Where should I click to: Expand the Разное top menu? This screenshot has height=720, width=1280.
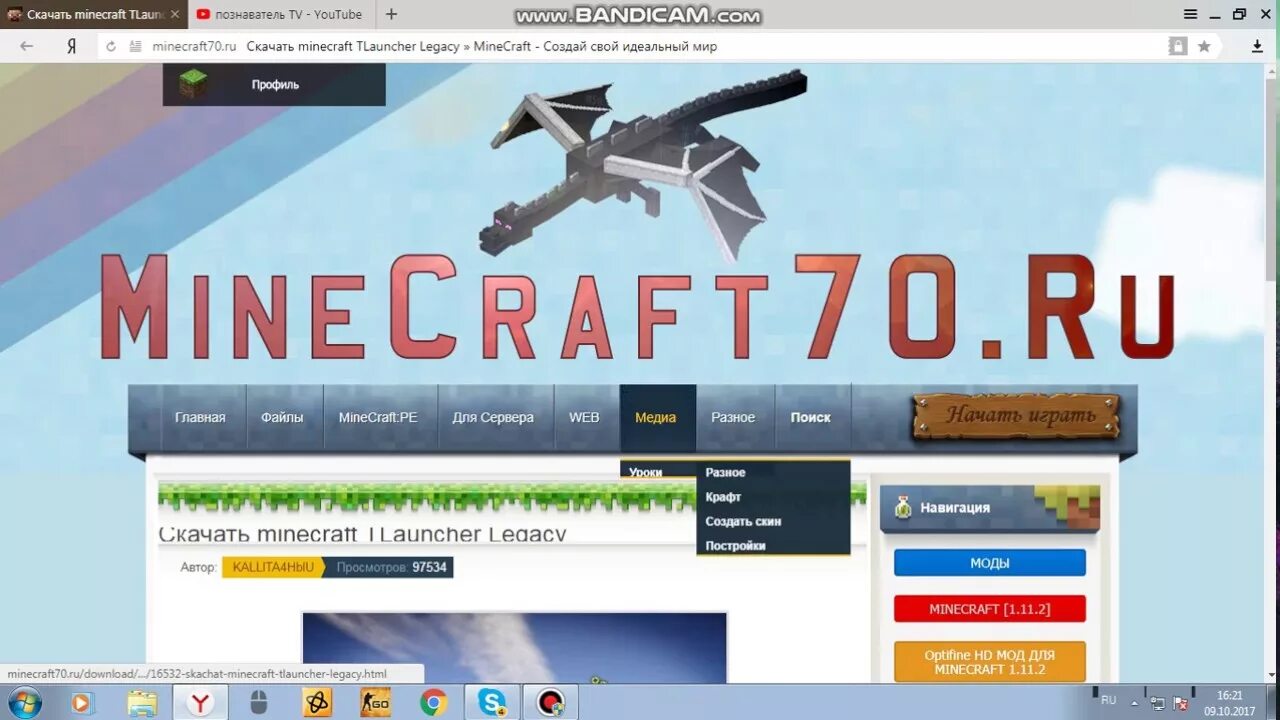pyautogui.click(x=733, y=418)
